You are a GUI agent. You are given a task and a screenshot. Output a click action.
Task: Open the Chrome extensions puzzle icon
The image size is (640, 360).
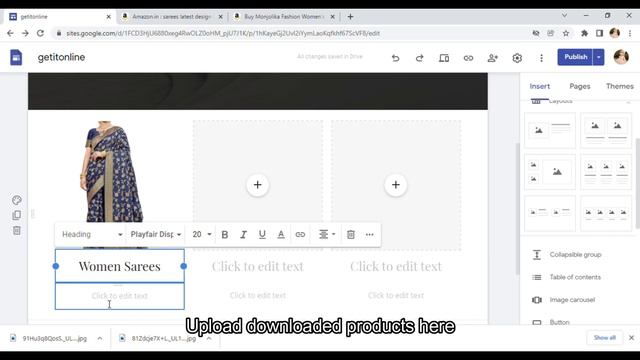point(584,33)
